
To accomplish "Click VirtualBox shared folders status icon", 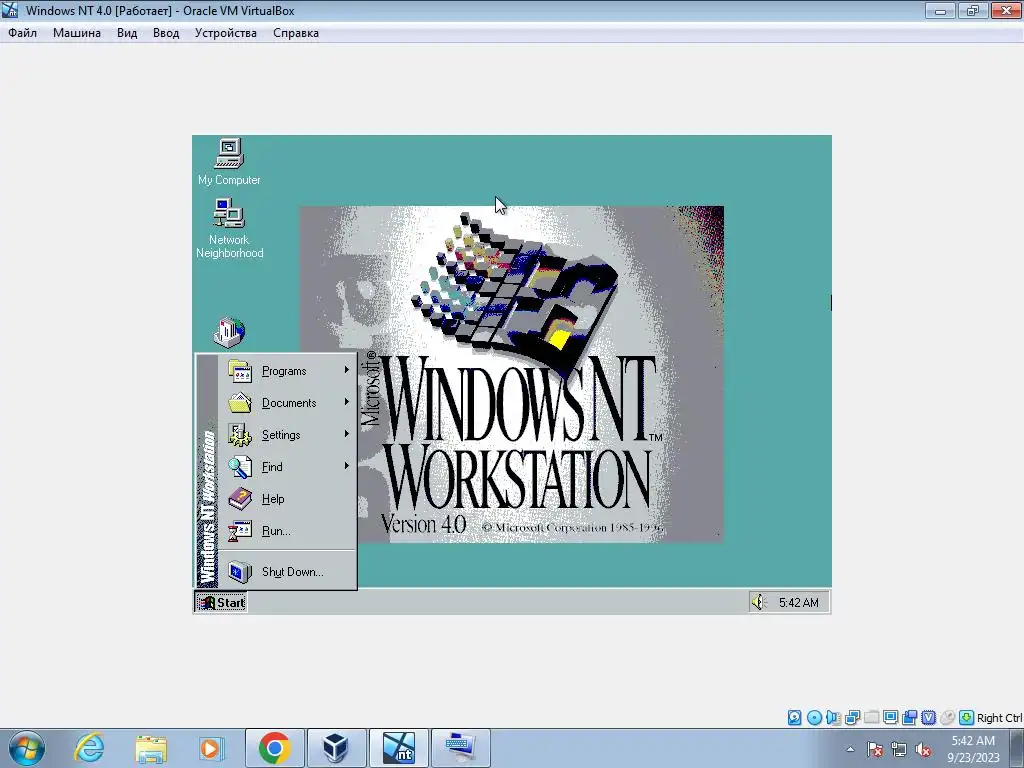I will click(871, 718).
